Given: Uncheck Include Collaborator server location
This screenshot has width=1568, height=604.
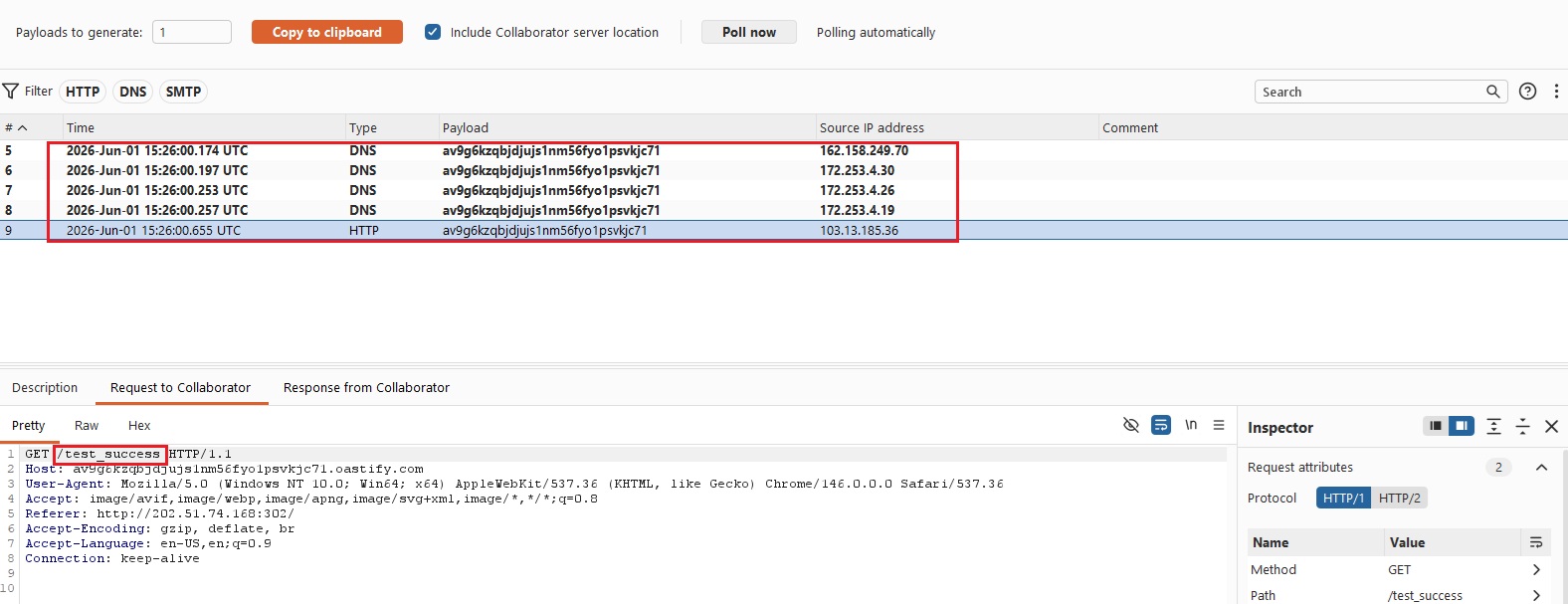Looking at the screenshot, I should coord(433,32).
